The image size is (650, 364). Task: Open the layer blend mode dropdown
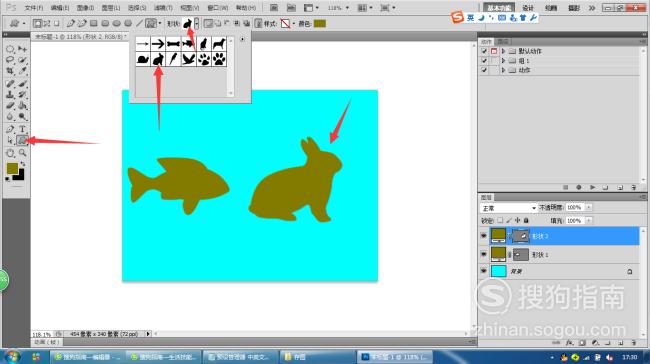pos(508,208)
